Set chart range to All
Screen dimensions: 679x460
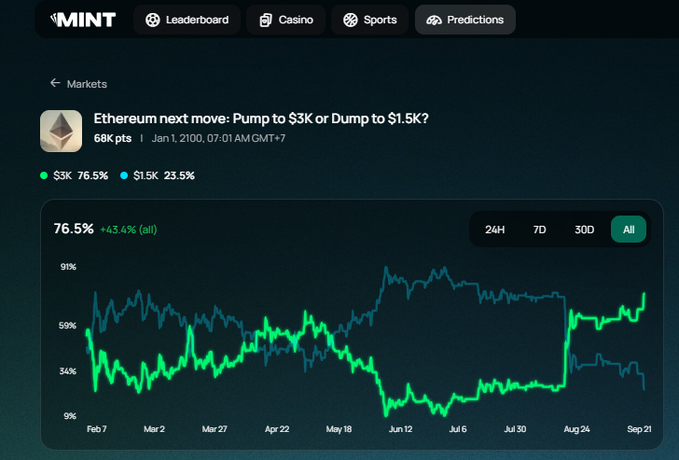coord(628,230)
